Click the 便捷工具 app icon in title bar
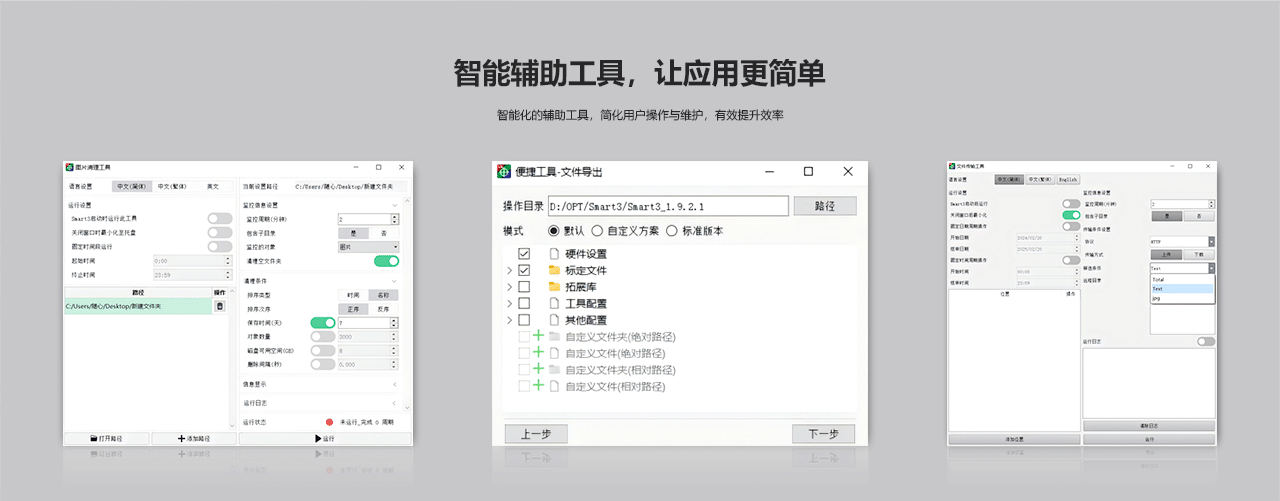Screen dimensions: 1280x501 (505, 172)
